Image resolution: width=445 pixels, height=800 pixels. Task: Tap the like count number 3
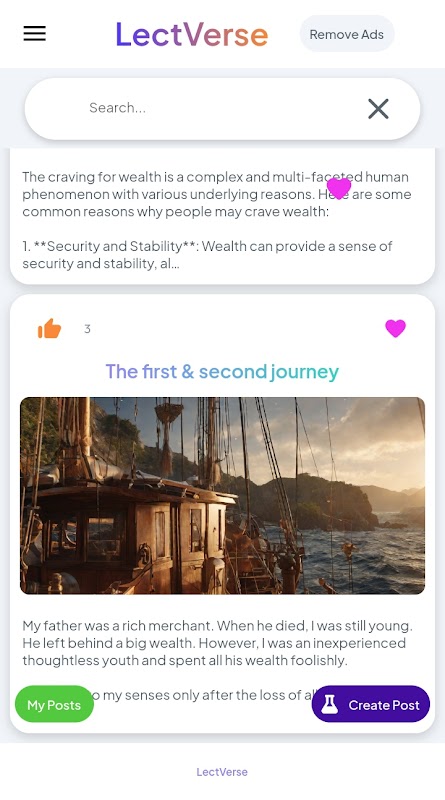point(87,329)
